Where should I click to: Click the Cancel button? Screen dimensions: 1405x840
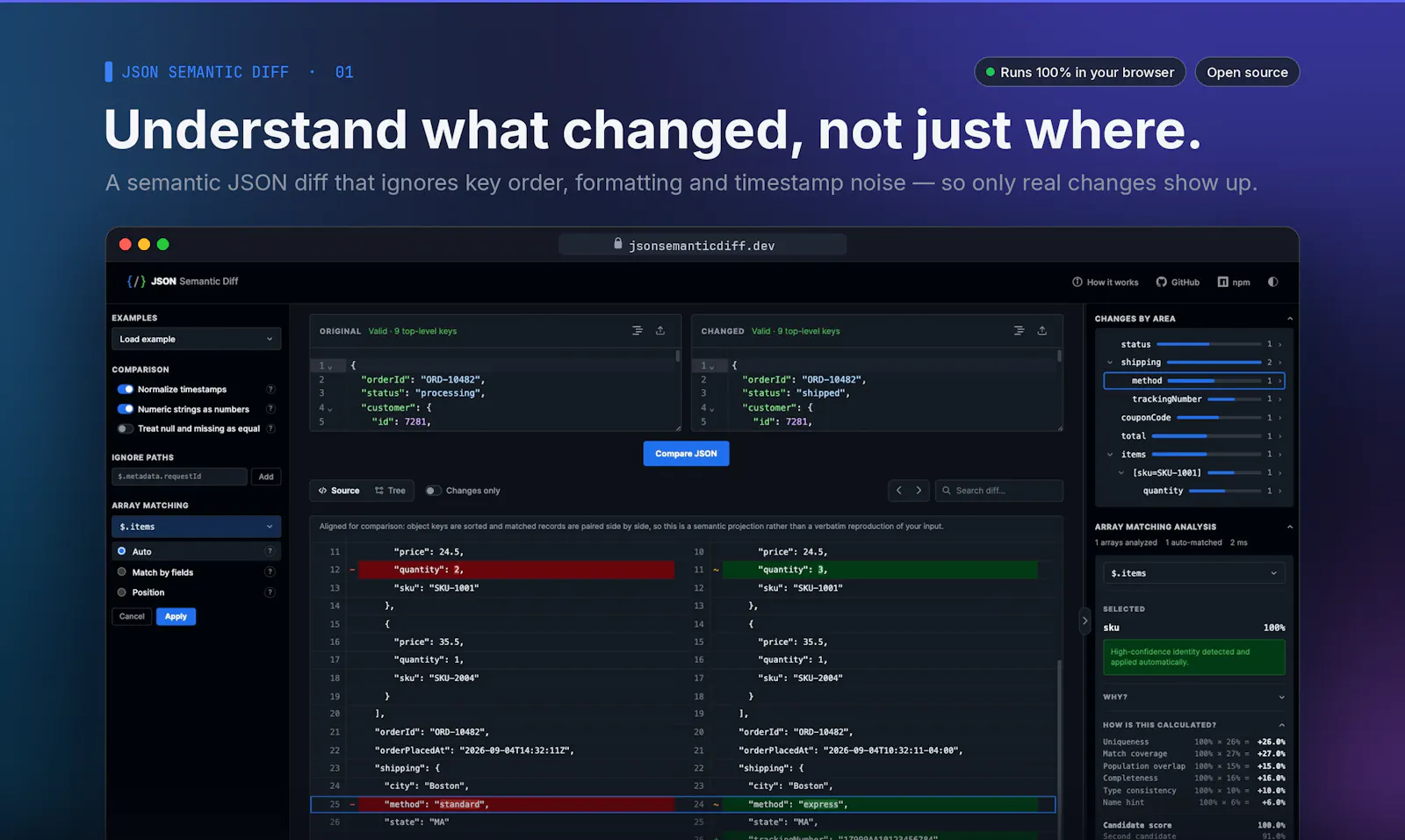[132, 616]
